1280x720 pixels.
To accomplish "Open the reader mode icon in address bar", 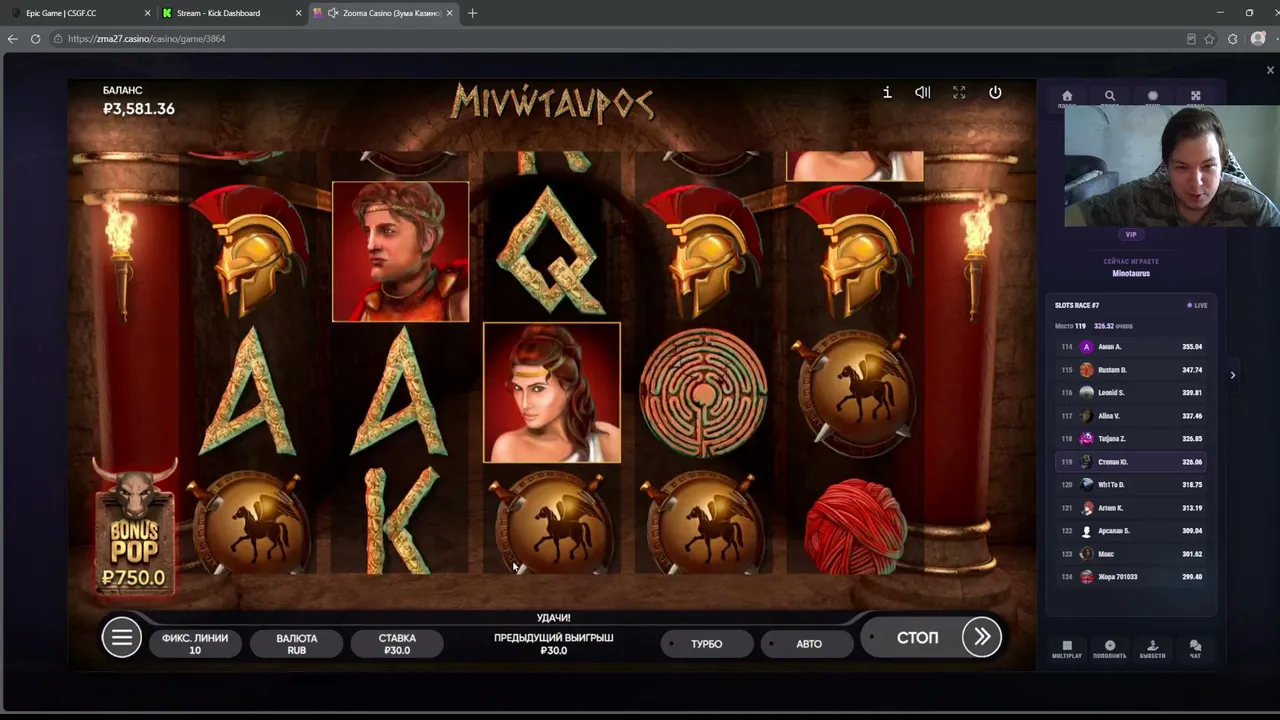I will [1191, 39].
